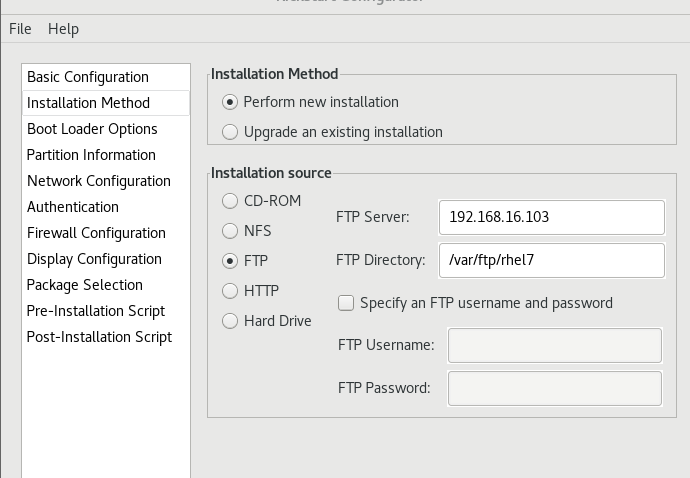Show Display Configuration settings

click(x=94, y=259)
